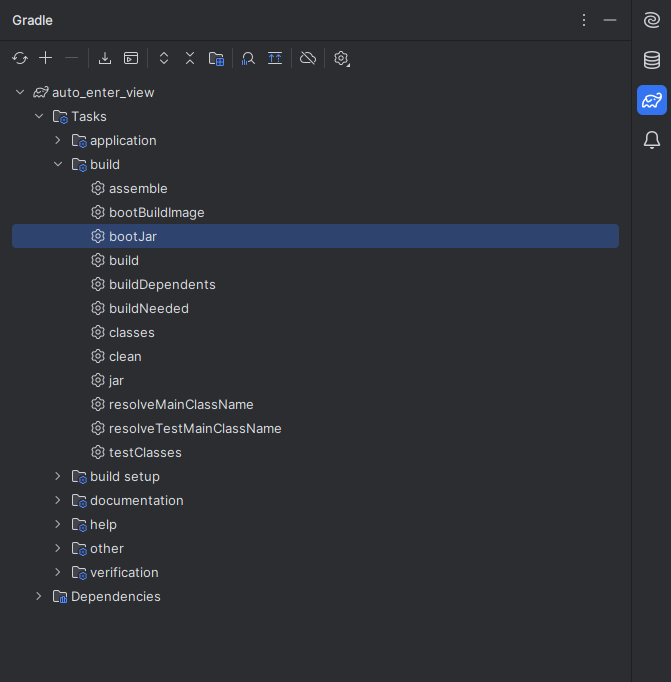Click the Dependencies label

tap(116, 596)
